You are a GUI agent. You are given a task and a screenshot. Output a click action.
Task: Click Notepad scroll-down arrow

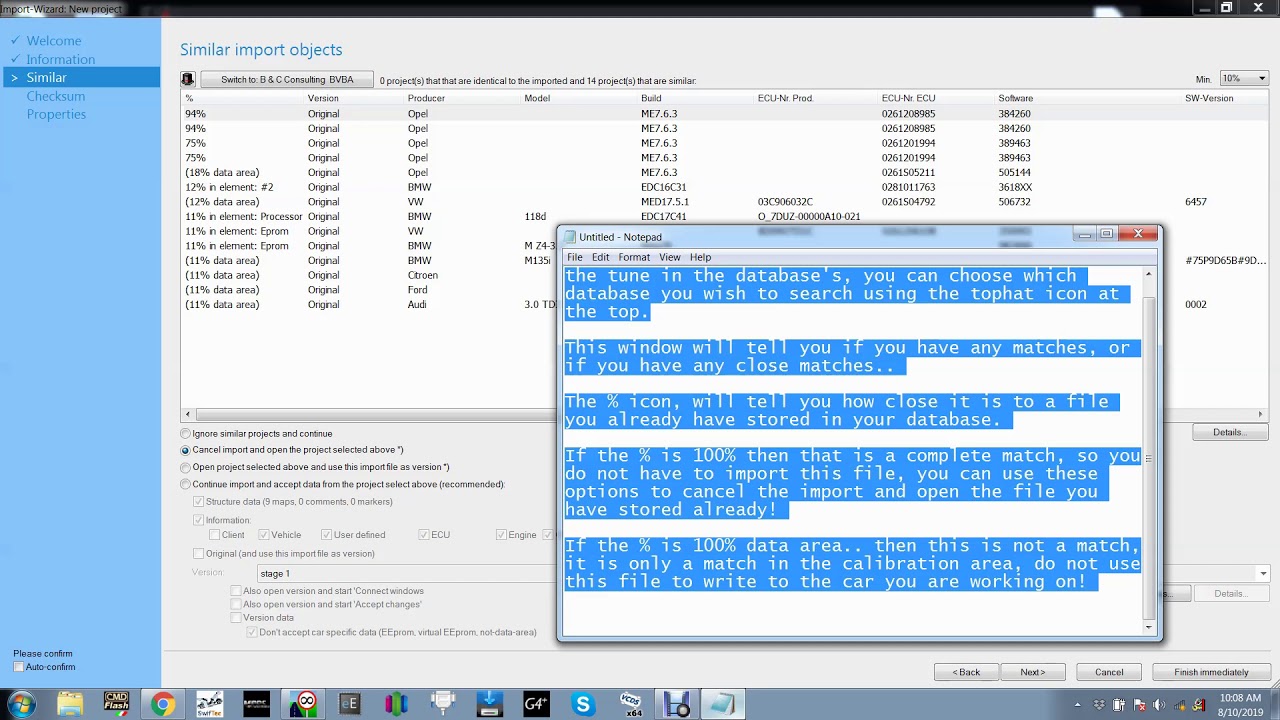tap(1148, 628)
